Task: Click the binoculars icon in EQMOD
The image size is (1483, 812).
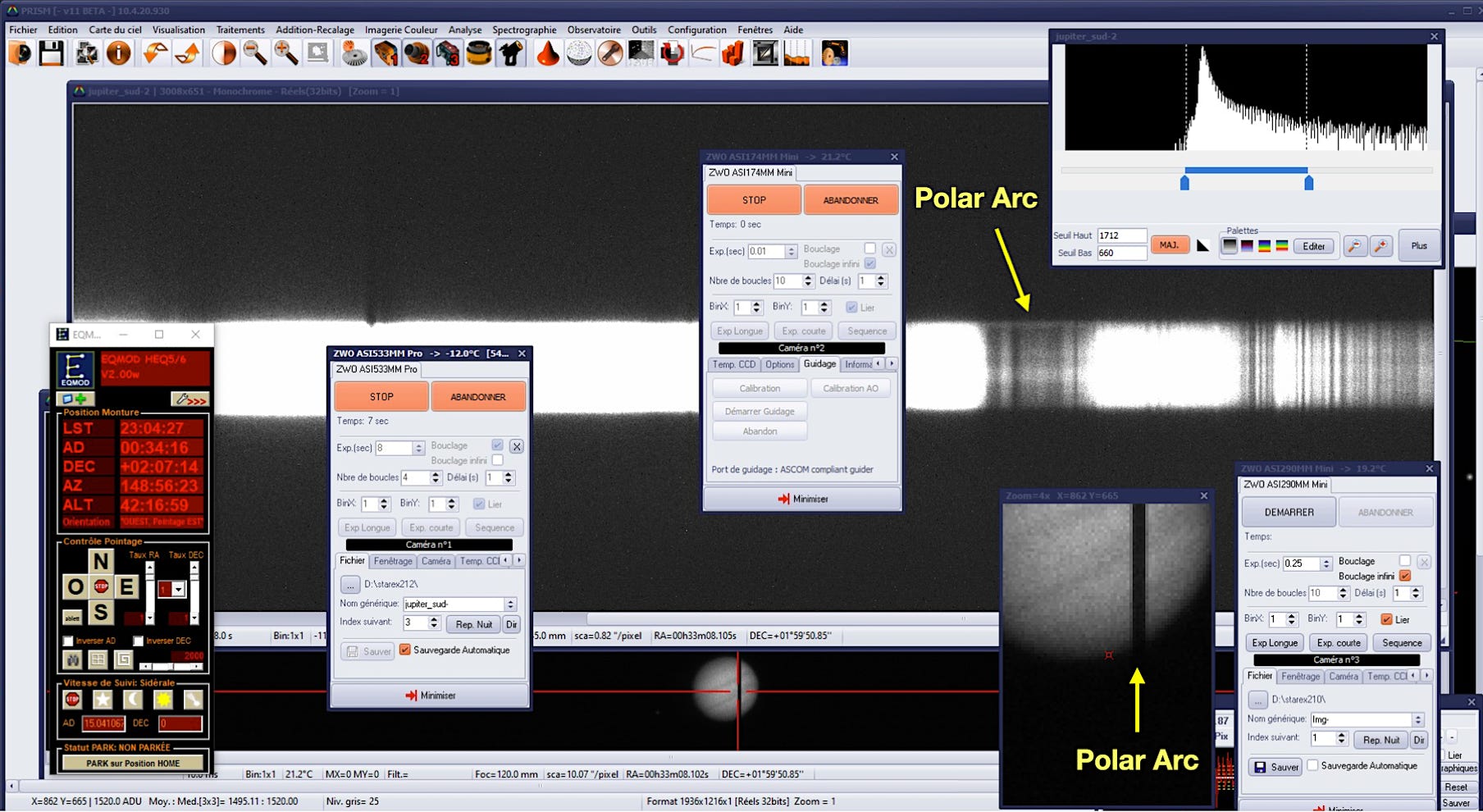Action: pyautogui.click(x=73, y=659)
